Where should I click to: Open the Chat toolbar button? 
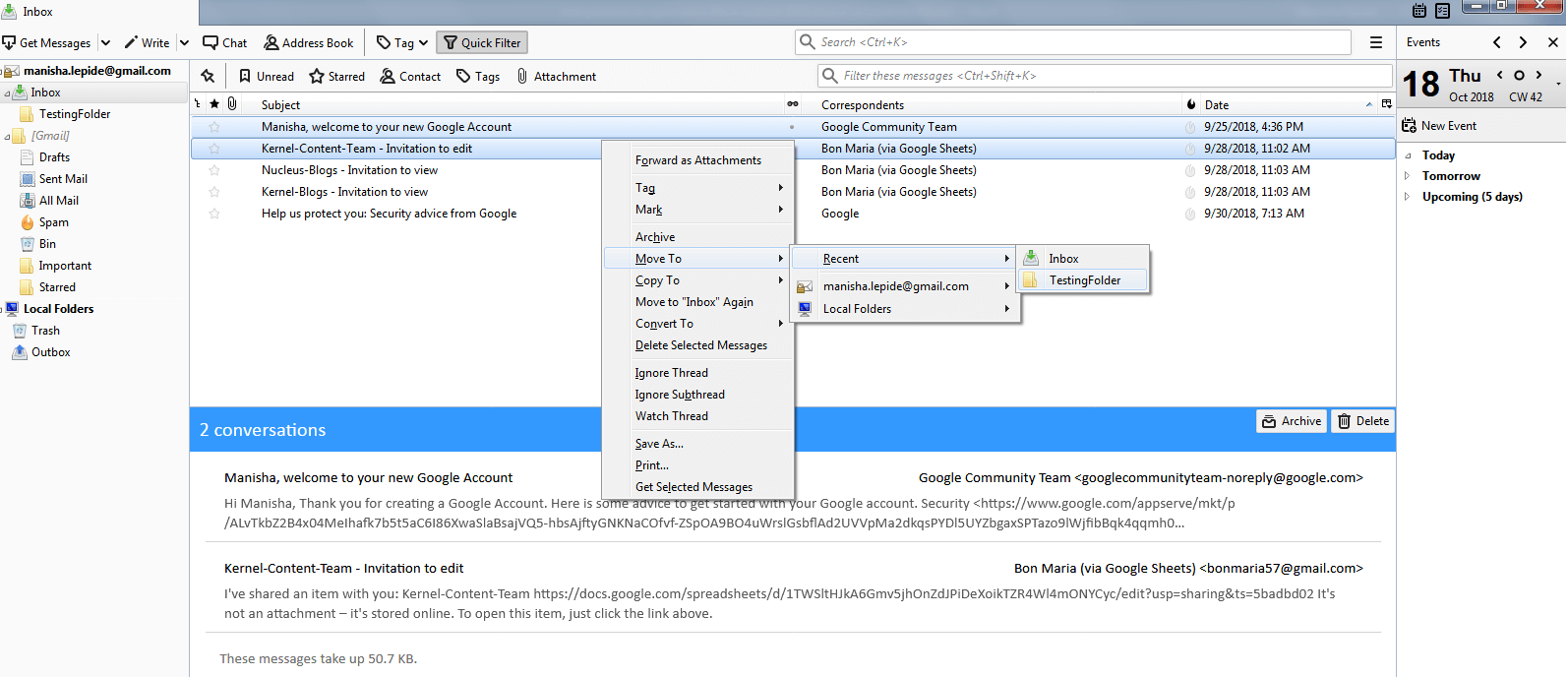point(225,42)
